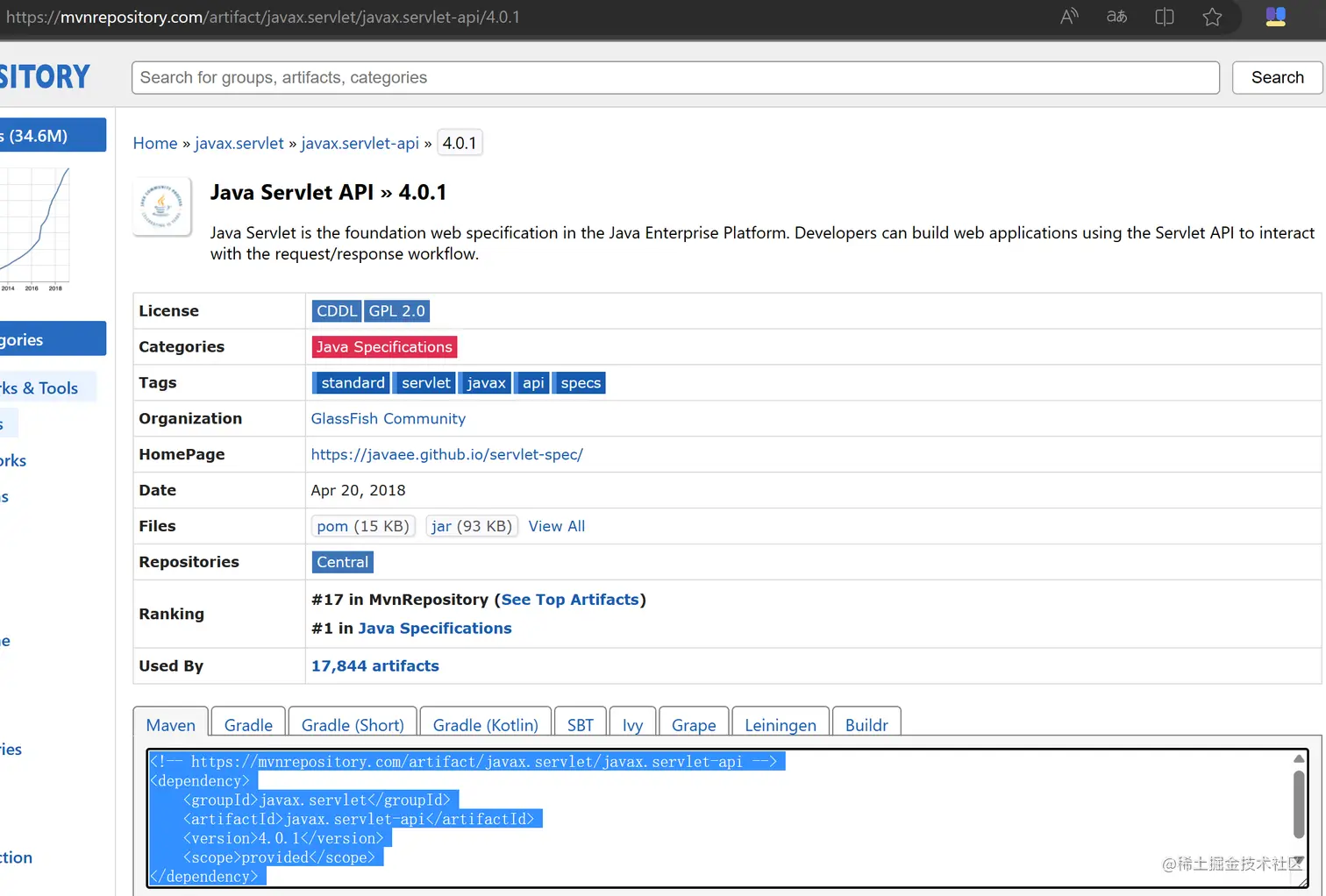1326x896 pixels.
Task: Select the Buildr tab
Action: click(866, 725)
